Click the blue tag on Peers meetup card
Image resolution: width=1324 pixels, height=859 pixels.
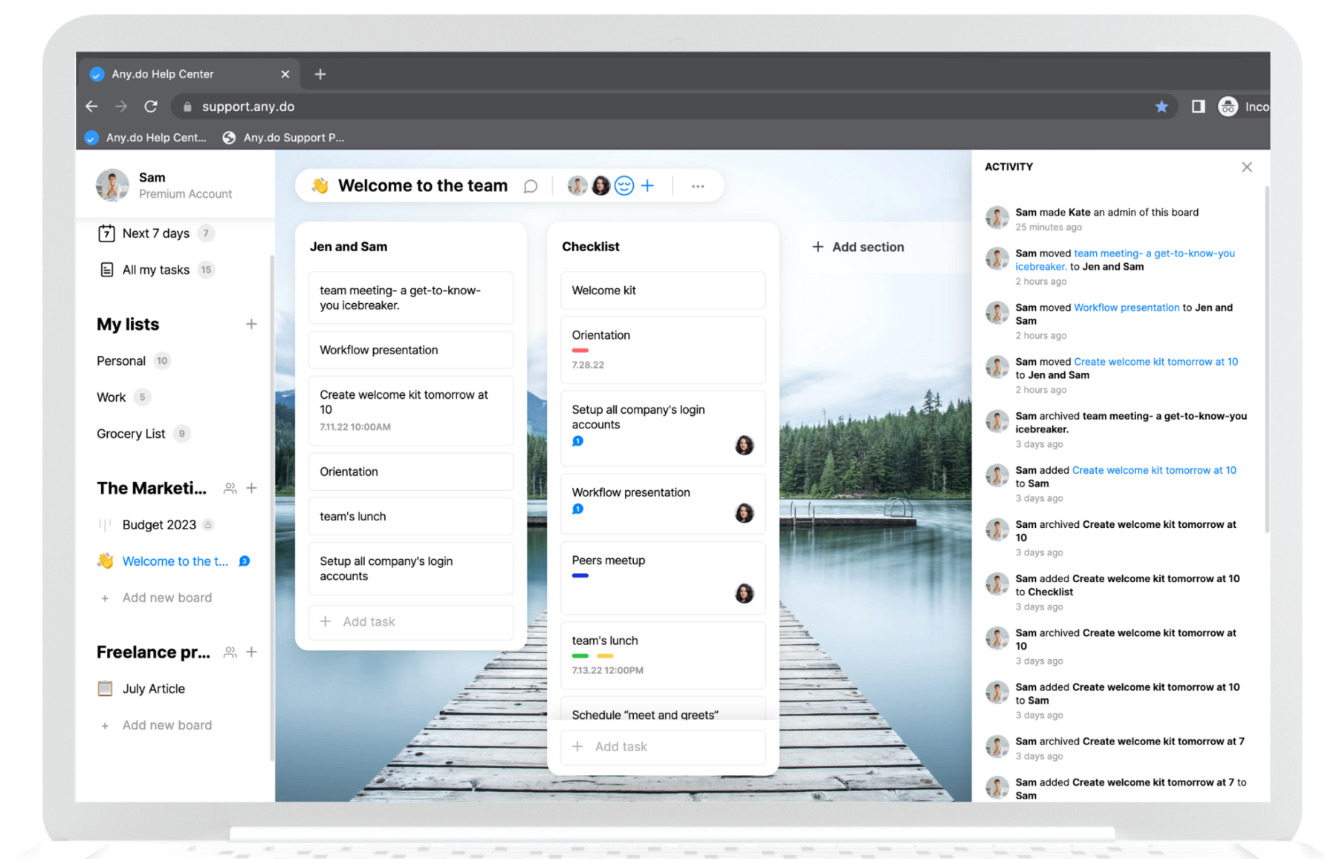coord(580,576)
